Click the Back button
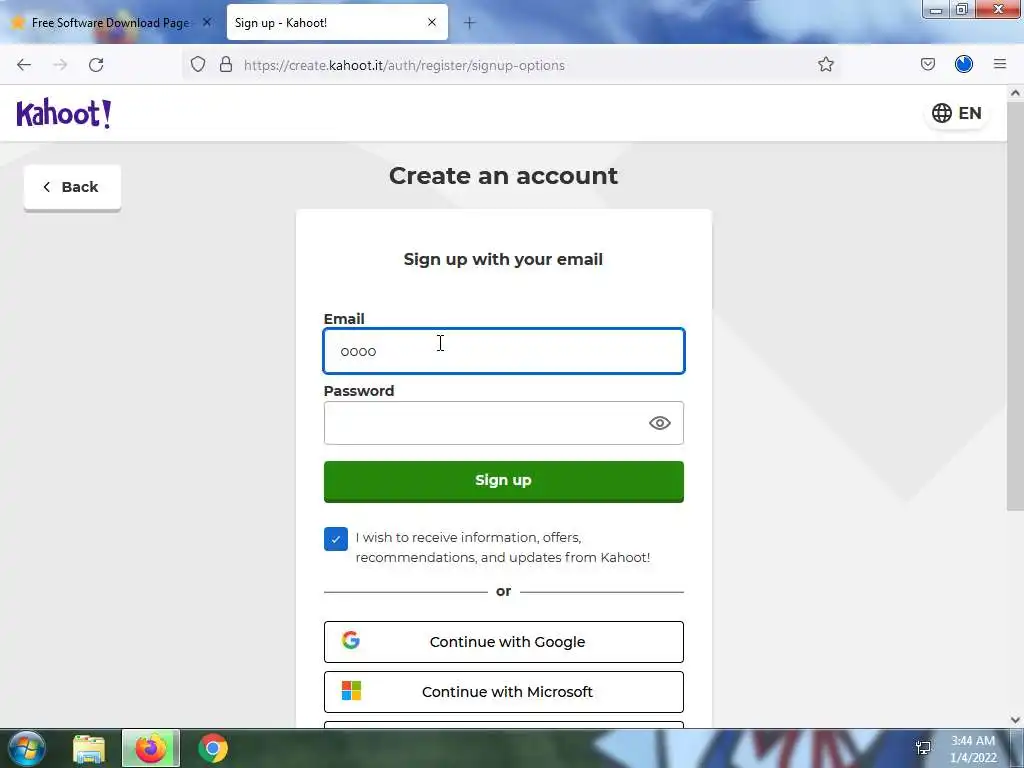The image size is (1024, 768). point(72,187)
